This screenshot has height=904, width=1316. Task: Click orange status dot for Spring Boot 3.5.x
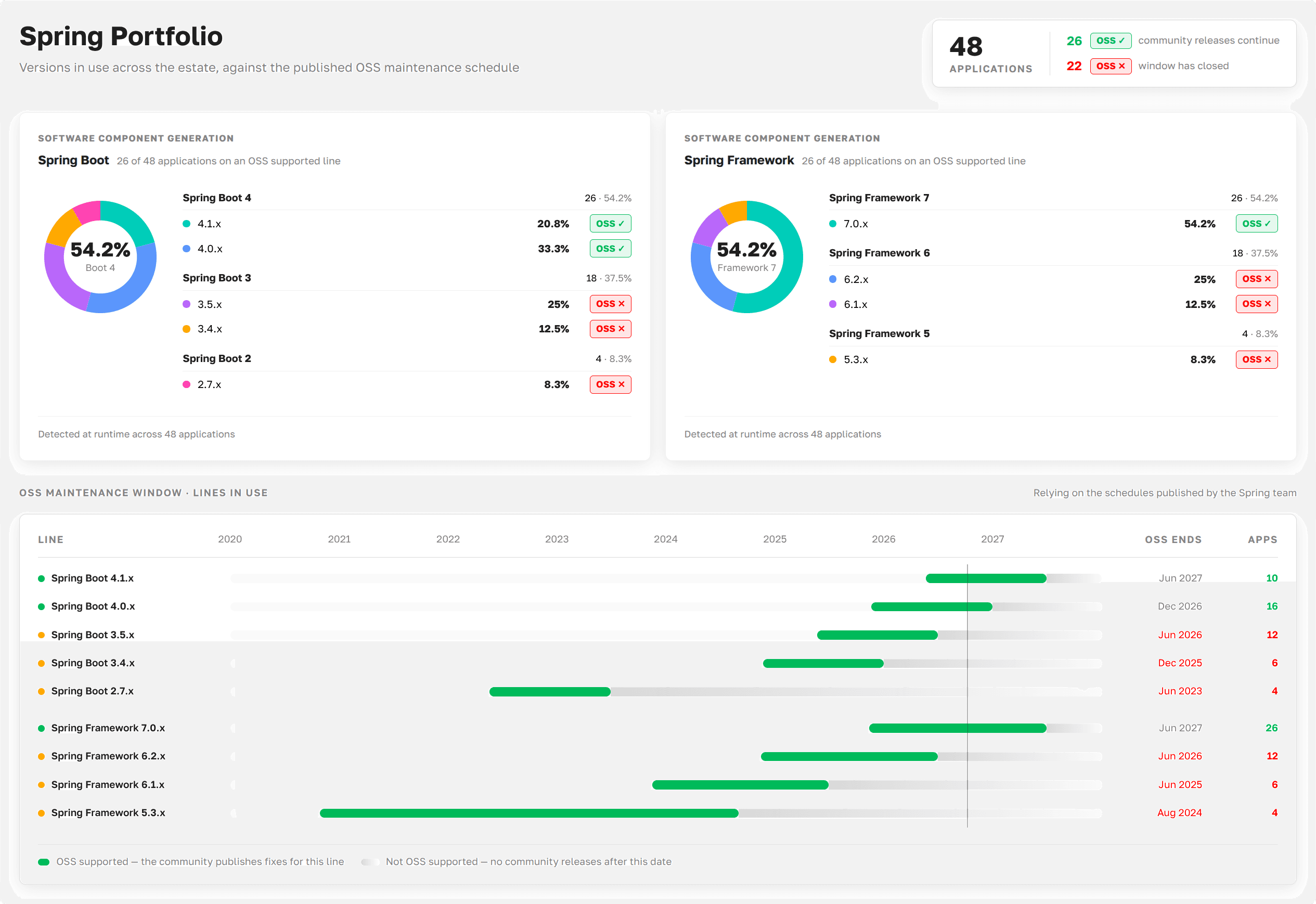click(41, 635)
